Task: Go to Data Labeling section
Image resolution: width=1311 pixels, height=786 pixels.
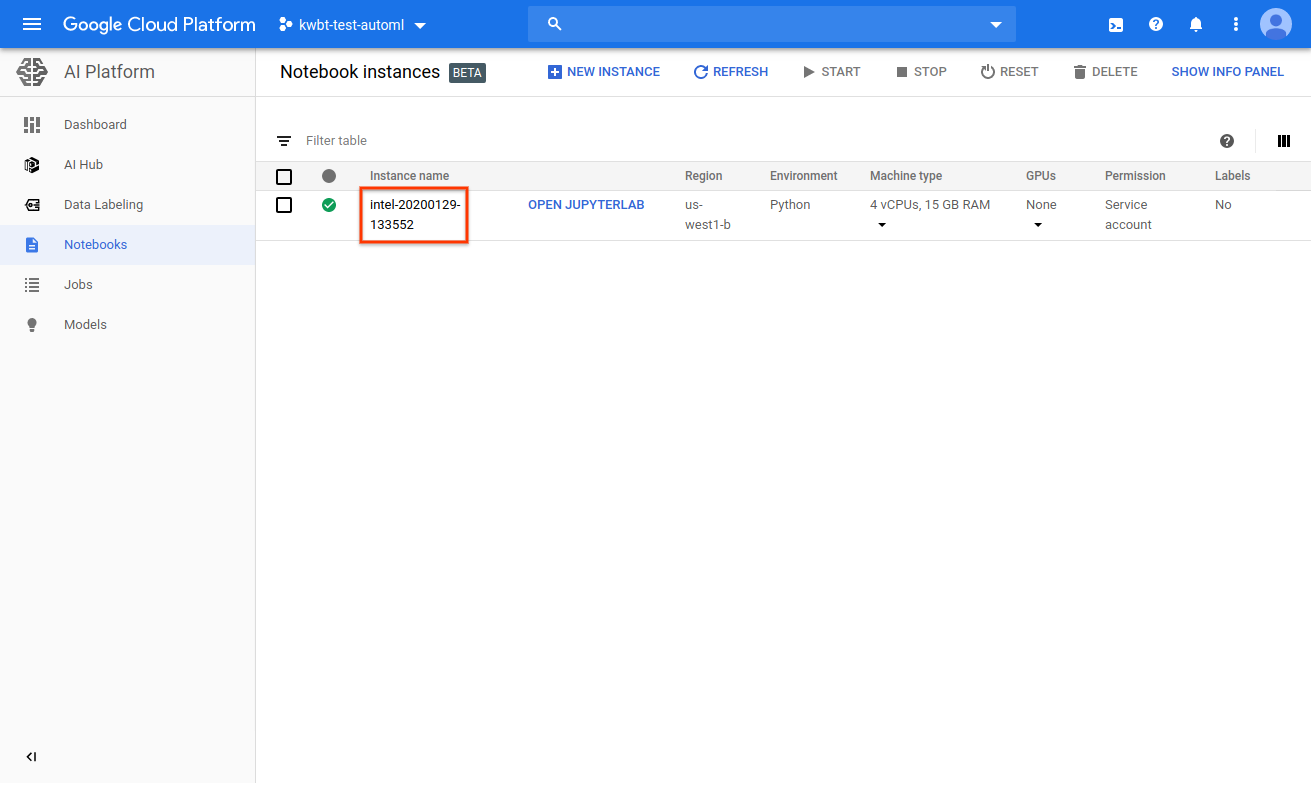Action: coord(128,205)
